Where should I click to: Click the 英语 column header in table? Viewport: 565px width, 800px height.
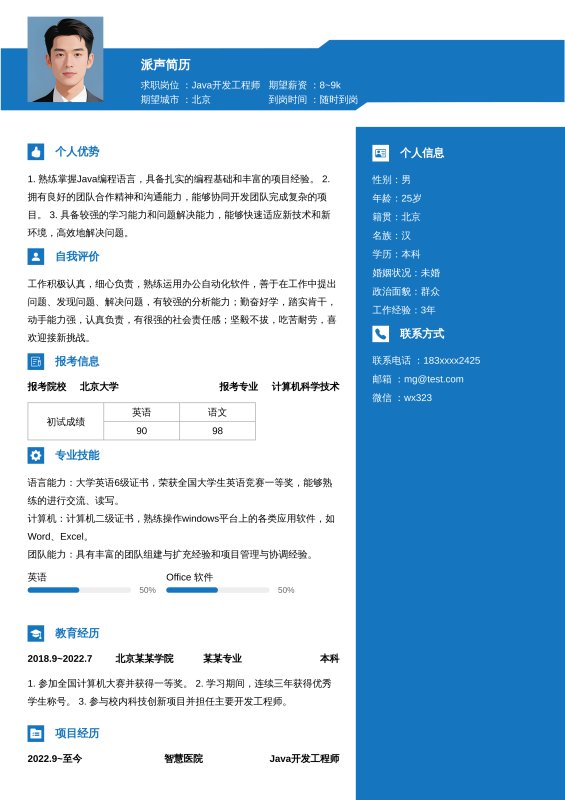coord(141,412)
